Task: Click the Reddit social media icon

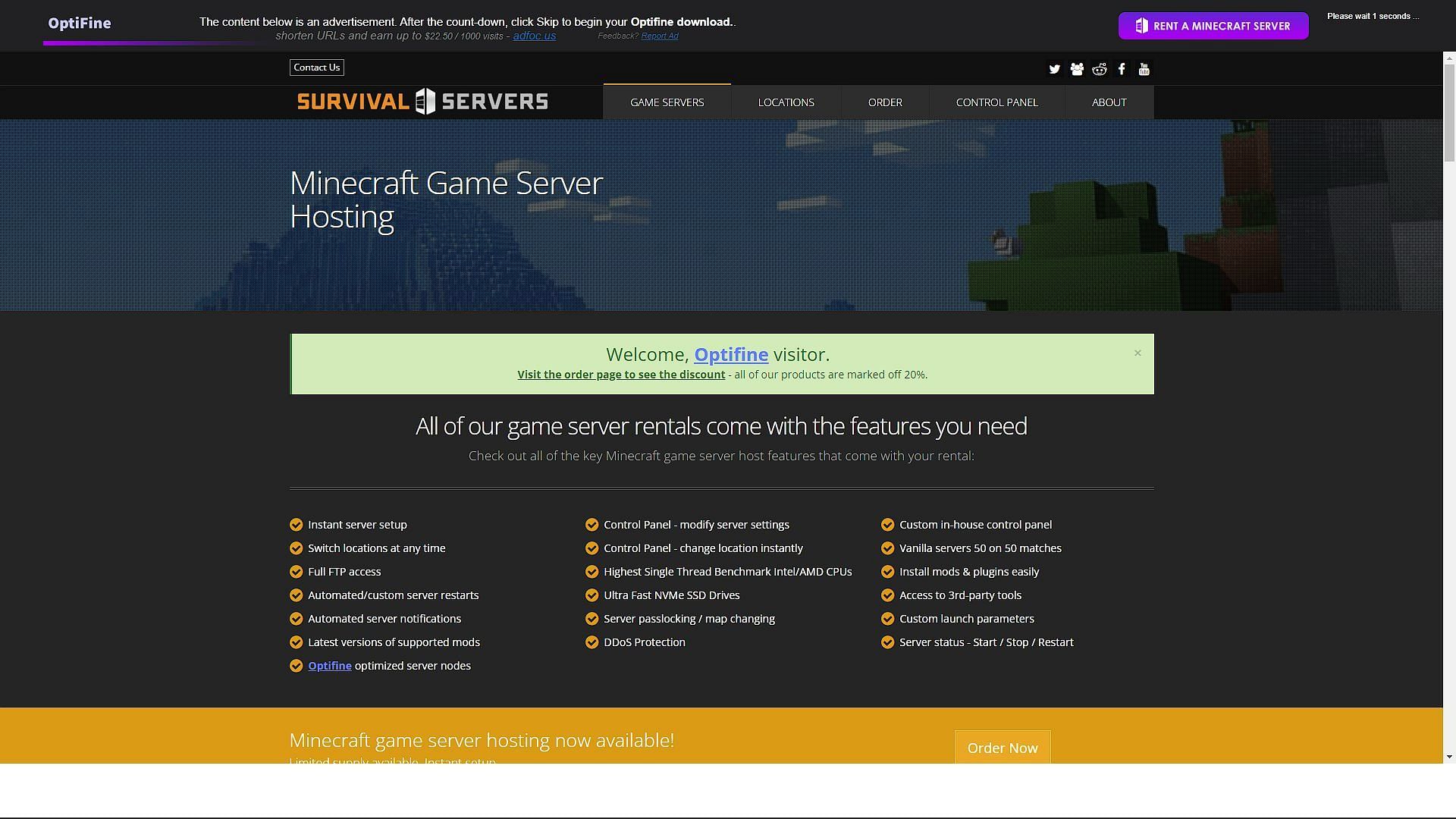Action: (x=1100, y=68)
